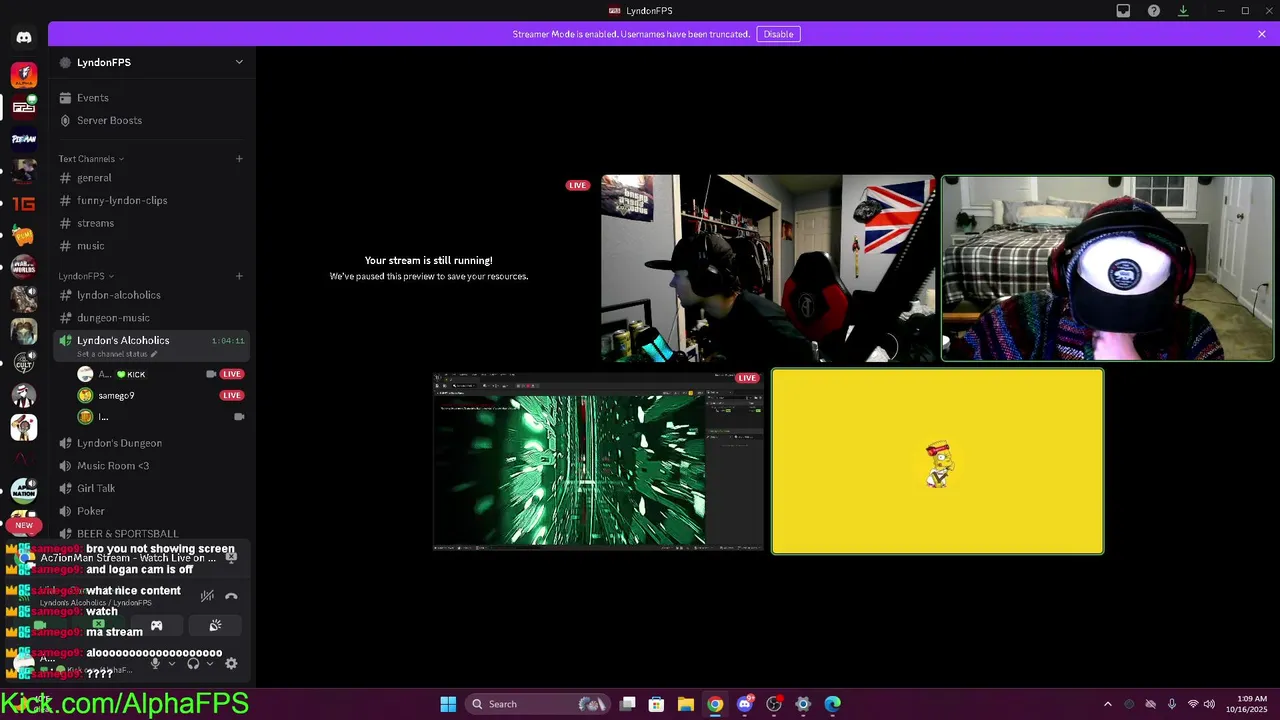Toggle noise suppression icon

click(x=207, y=596)
